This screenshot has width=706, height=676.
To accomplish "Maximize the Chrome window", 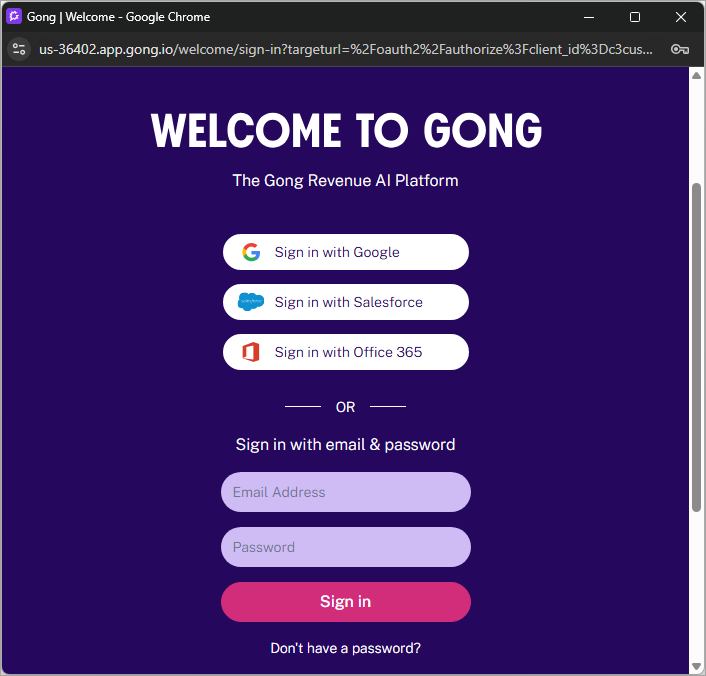I will pos(635,17).
